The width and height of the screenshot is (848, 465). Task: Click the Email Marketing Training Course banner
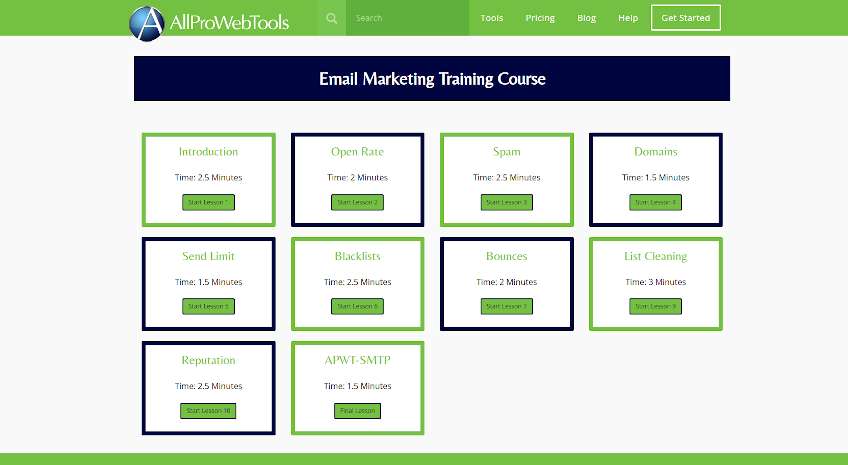(432, 79)
